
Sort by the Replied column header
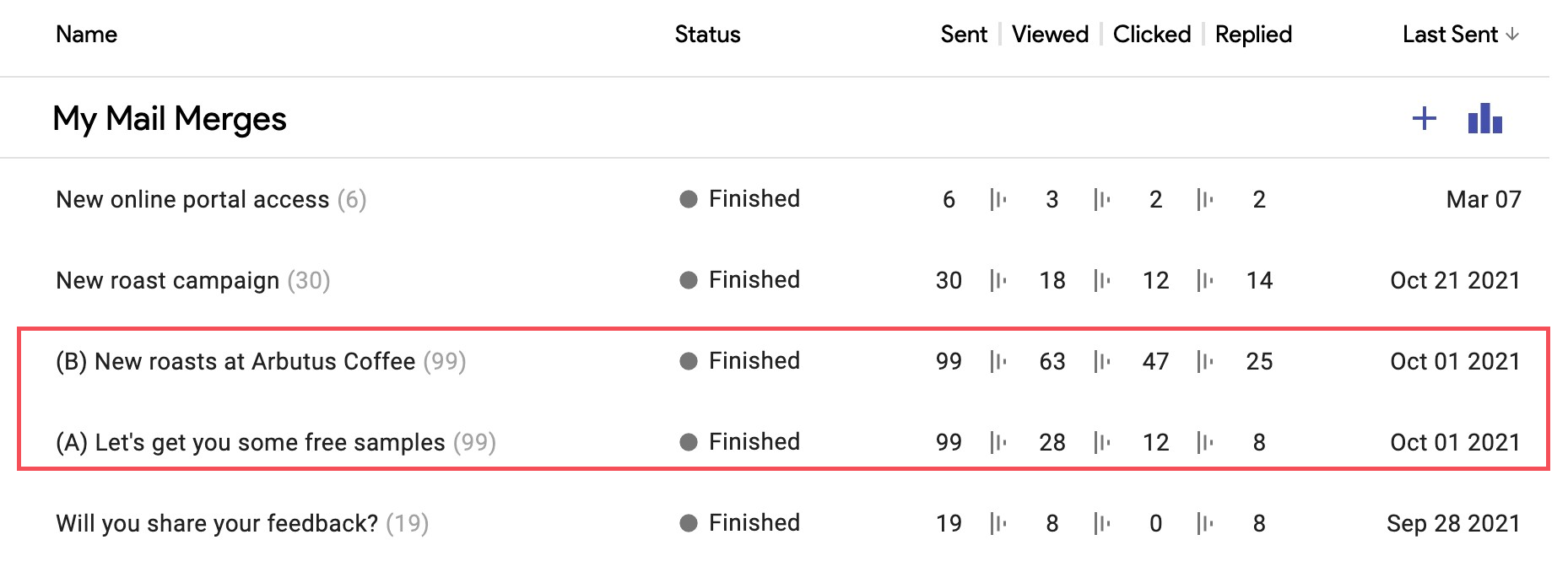[x=1252, y=34]
